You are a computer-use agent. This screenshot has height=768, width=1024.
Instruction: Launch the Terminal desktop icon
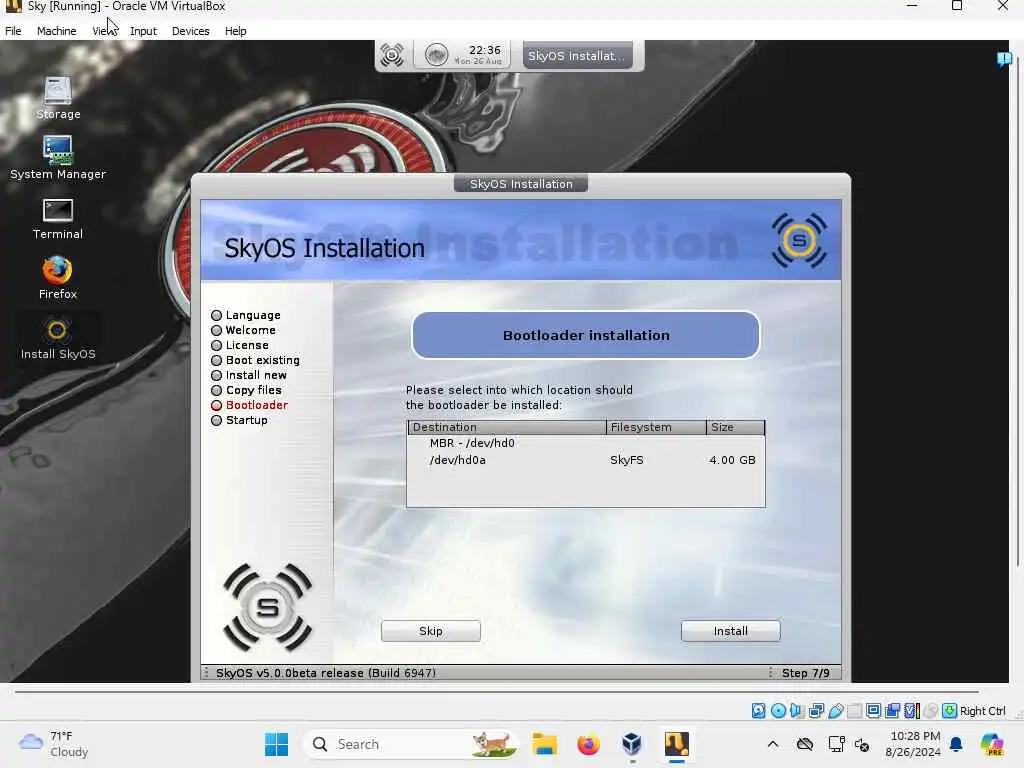[57, 218]
